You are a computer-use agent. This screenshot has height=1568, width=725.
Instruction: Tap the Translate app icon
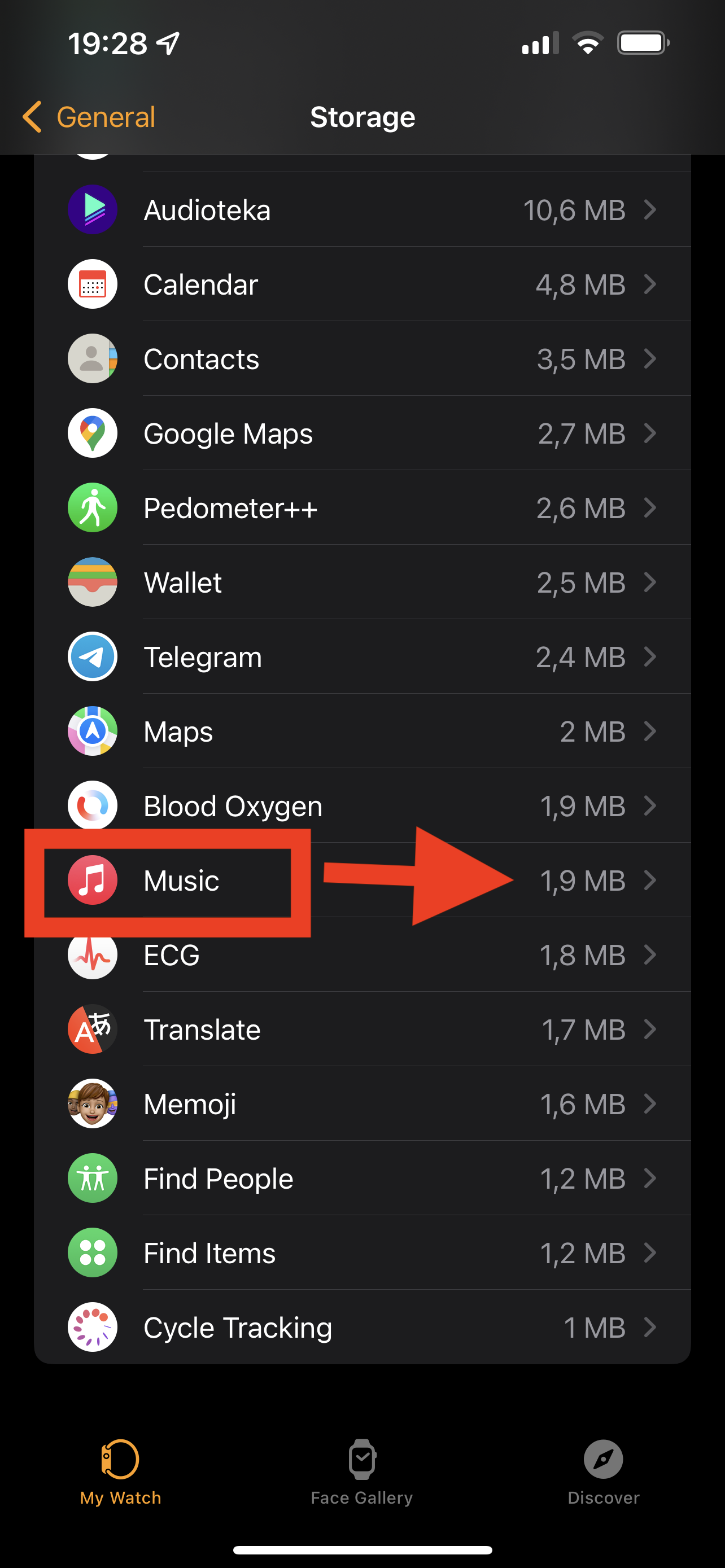[x=93, y=1030]
